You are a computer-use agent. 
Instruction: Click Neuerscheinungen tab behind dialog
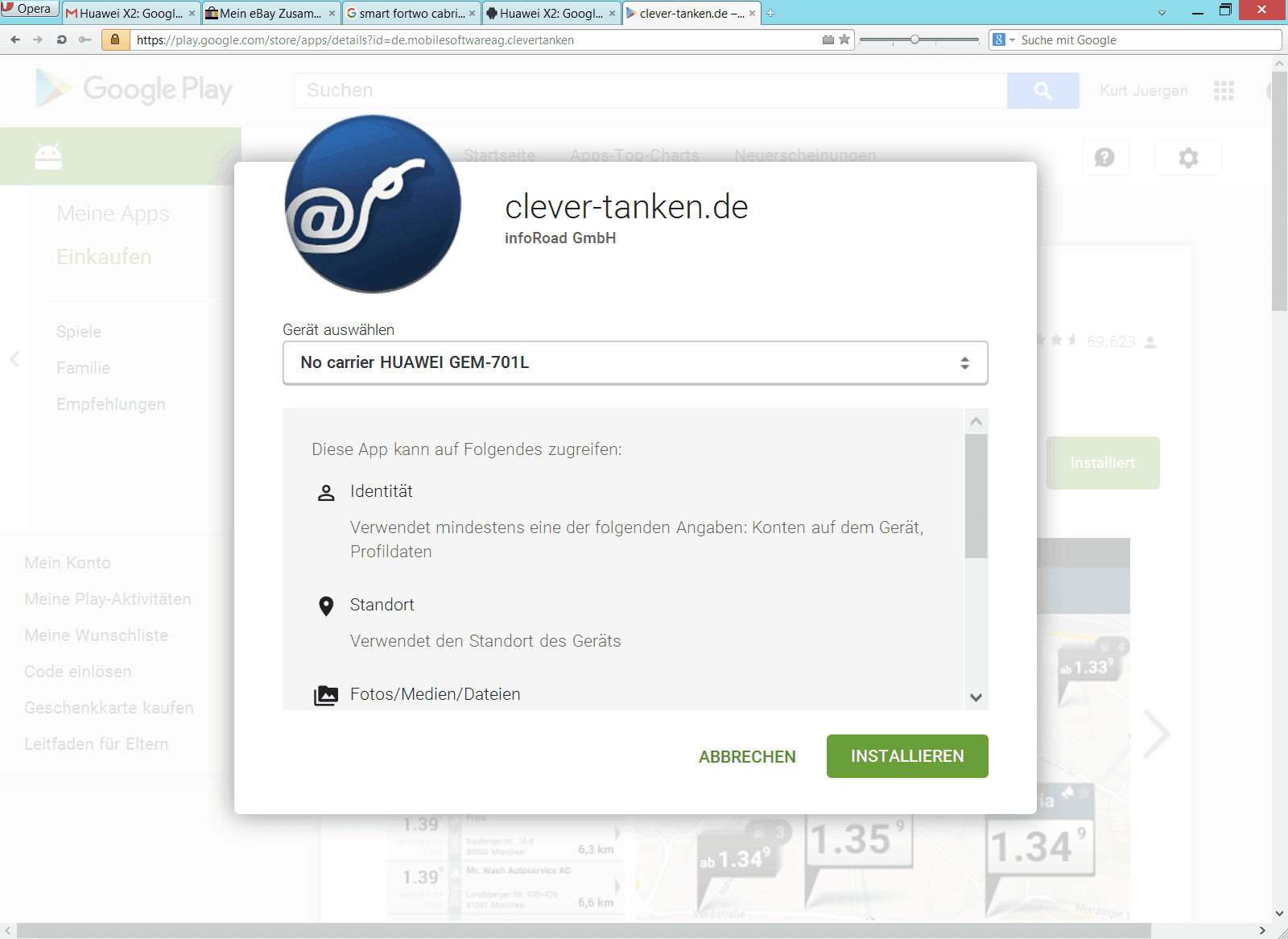[x=805, y=155]
